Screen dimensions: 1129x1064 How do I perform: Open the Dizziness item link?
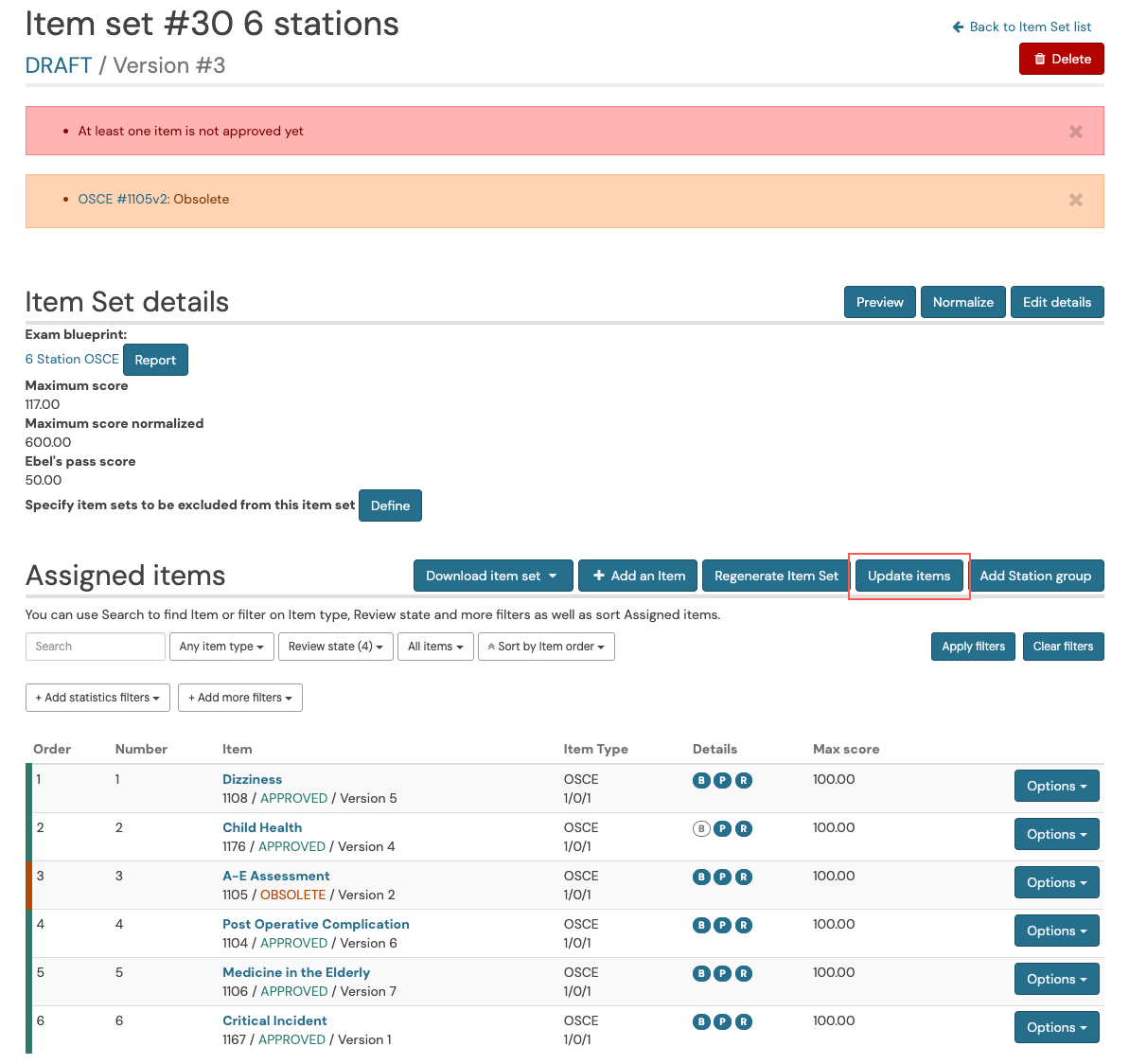[x=252, y=779]
